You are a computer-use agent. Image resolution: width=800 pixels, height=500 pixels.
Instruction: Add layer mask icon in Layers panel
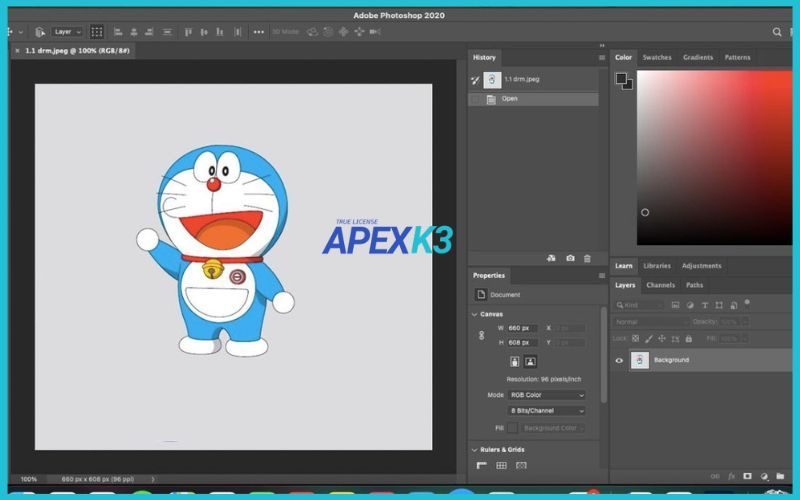point(747,476)
